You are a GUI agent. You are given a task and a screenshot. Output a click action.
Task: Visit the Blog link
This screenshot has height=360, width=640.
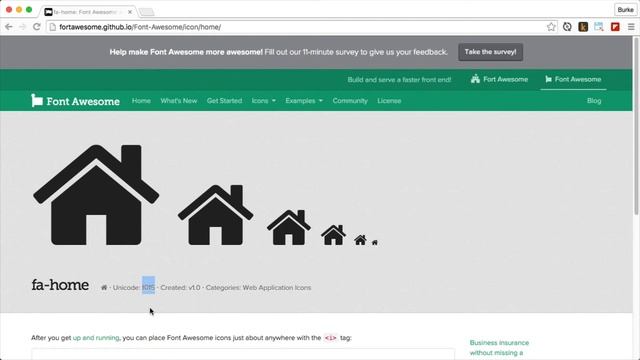tap(594, 101)
